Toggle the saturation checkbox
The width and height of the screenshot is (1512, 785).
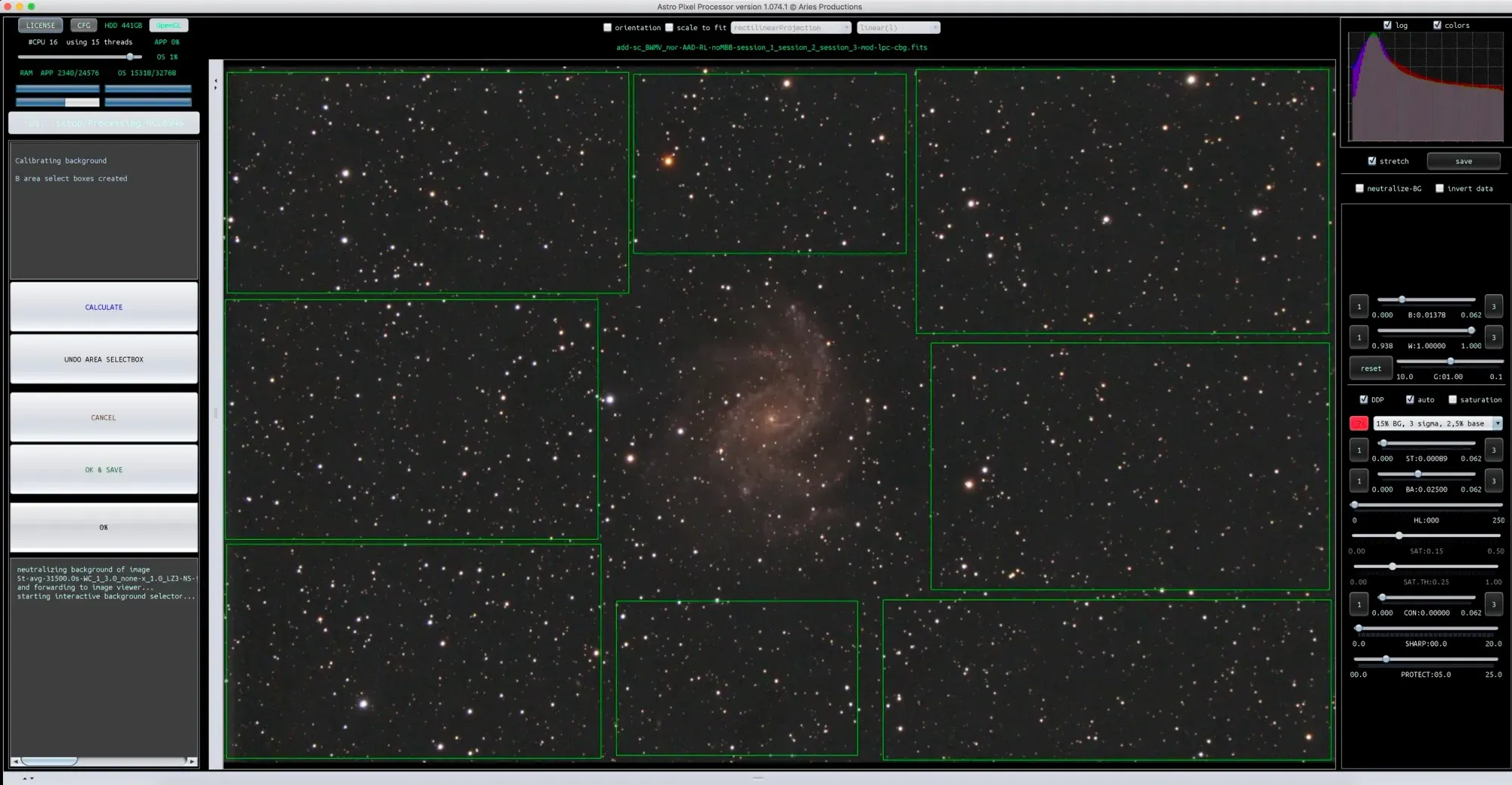tap(1452, 399)
